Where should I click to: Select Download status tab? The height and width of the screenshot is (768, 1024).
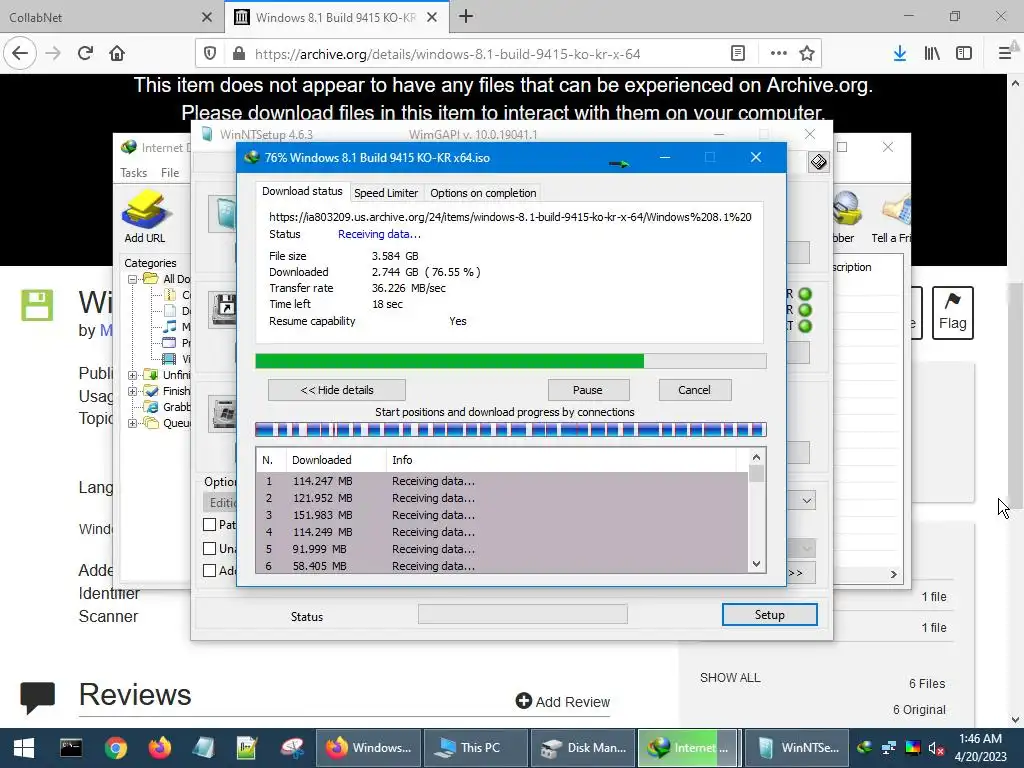(302, 191)
